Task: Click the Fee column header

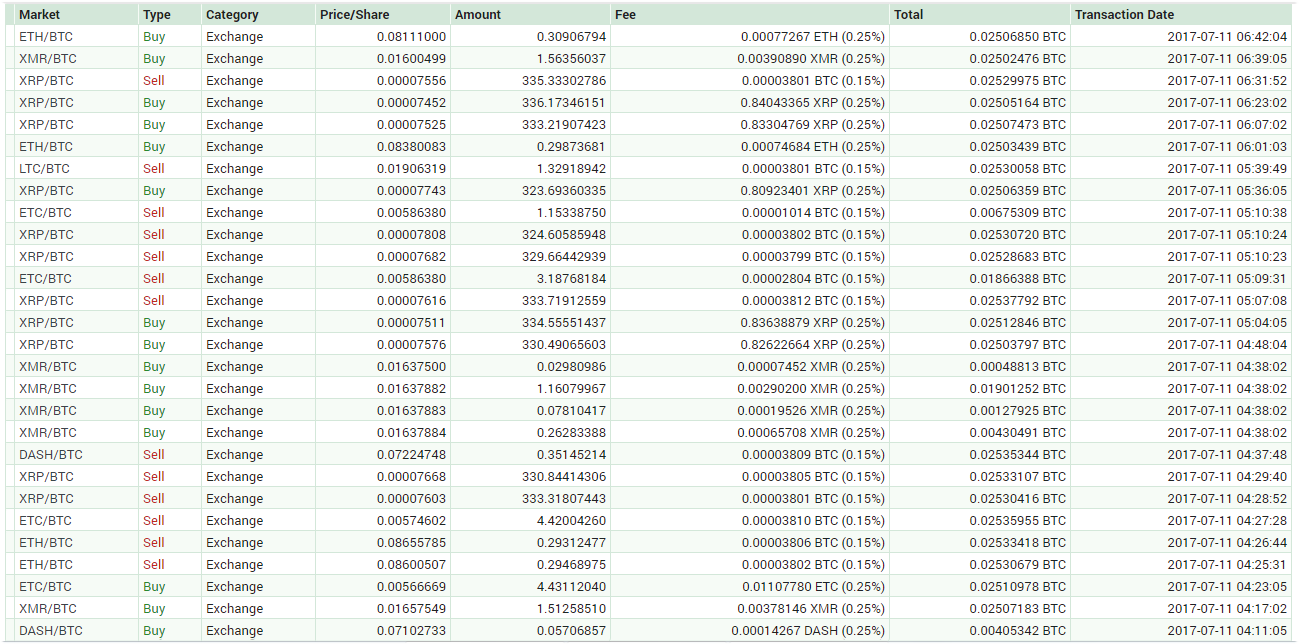Action: pyautogui.click(x=625, y=15)
